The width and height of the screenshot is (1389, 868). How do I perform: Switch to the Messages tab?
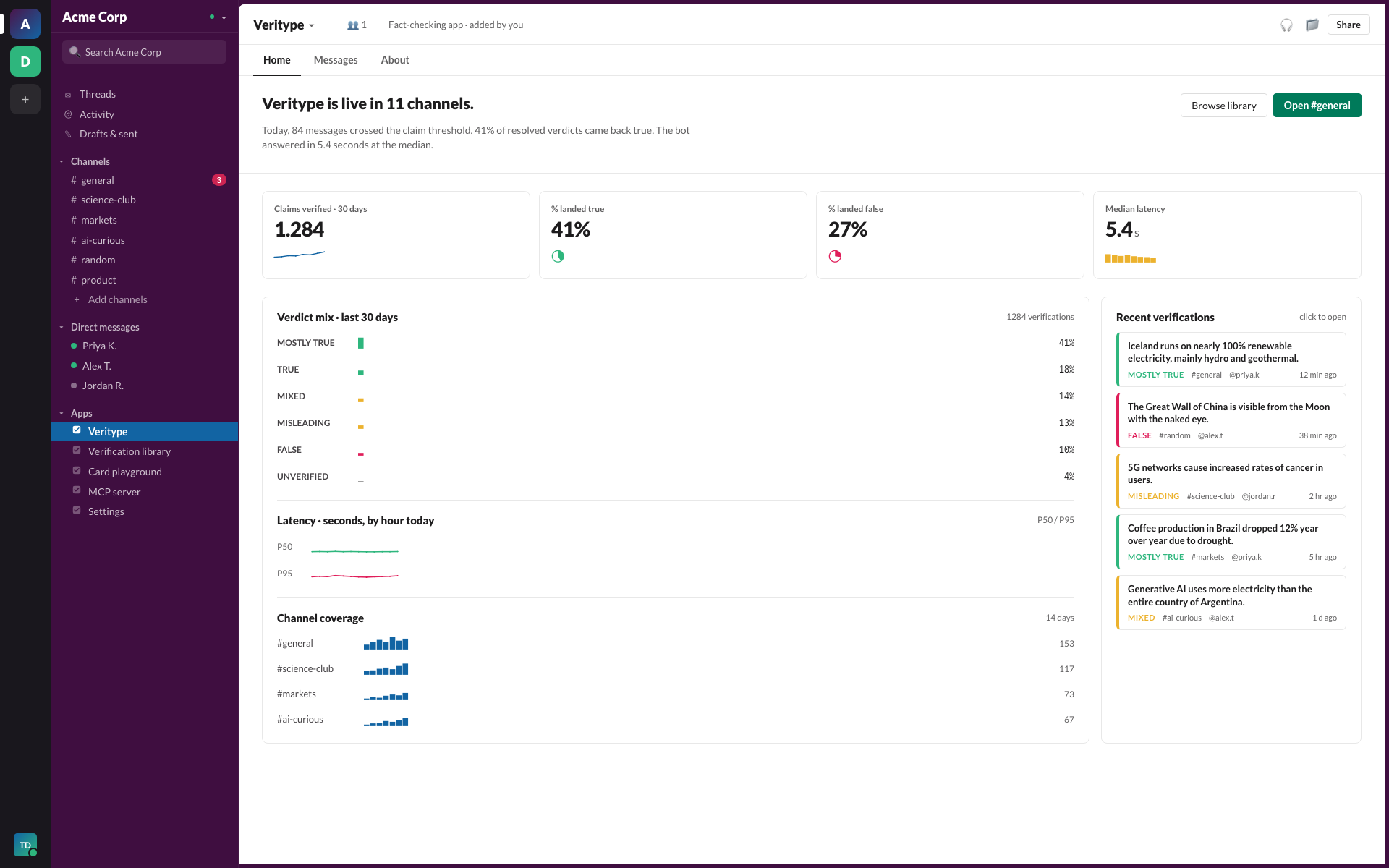tap(336, 60)
